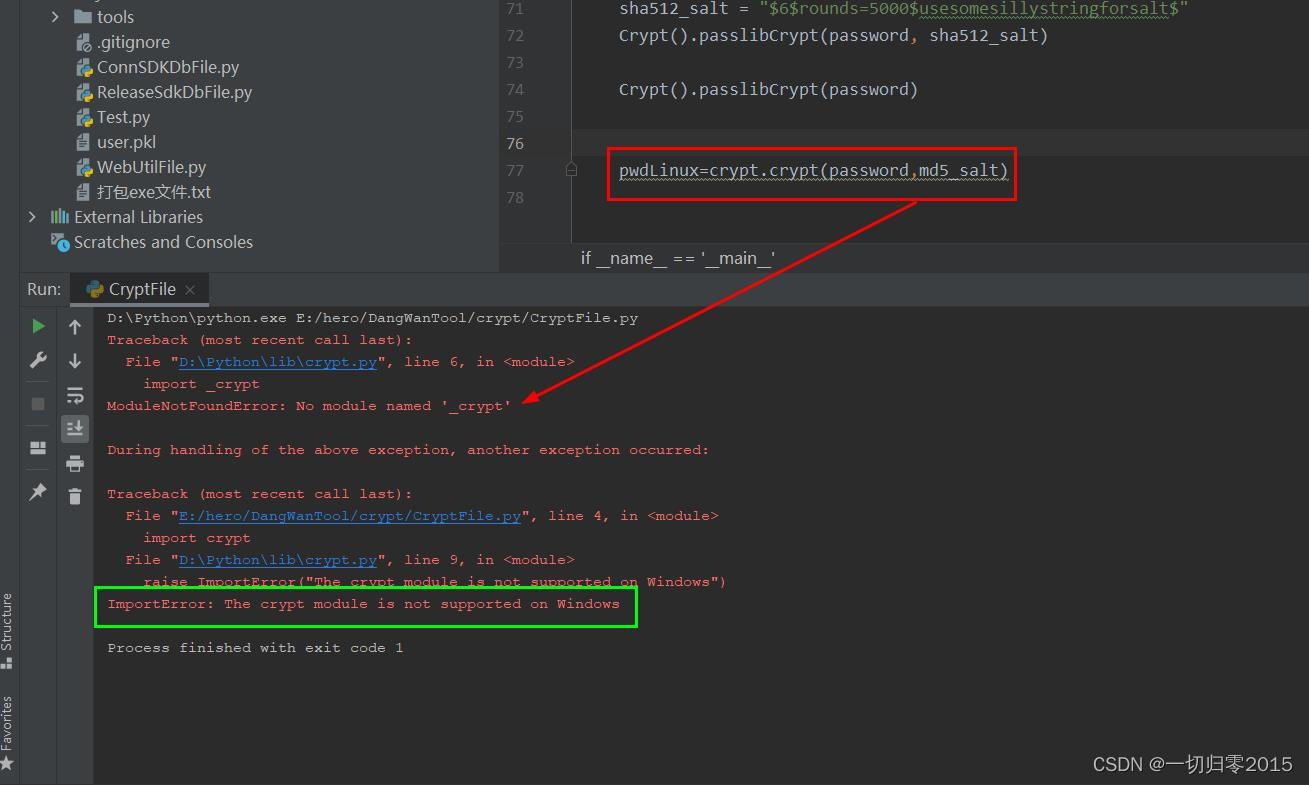Expand the tools folder in the project tree
Screen dimensions: 1309x785
(56, 16)
